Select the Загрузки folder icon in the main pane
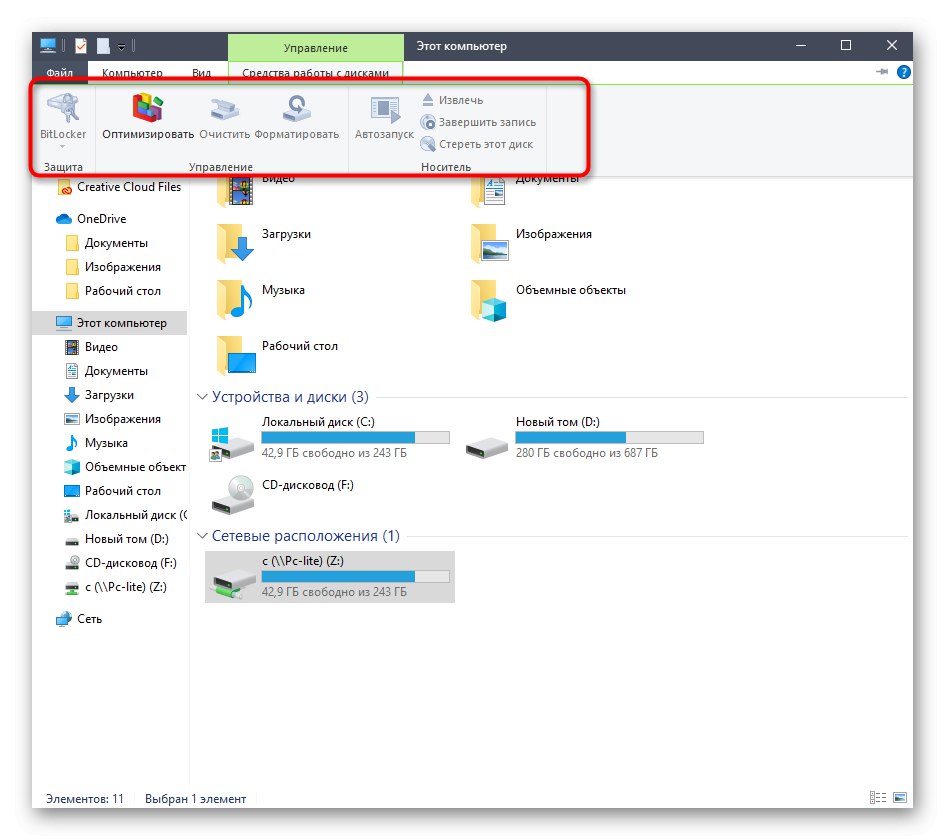This screenshot has height=840, width=945. coord(235,242)
